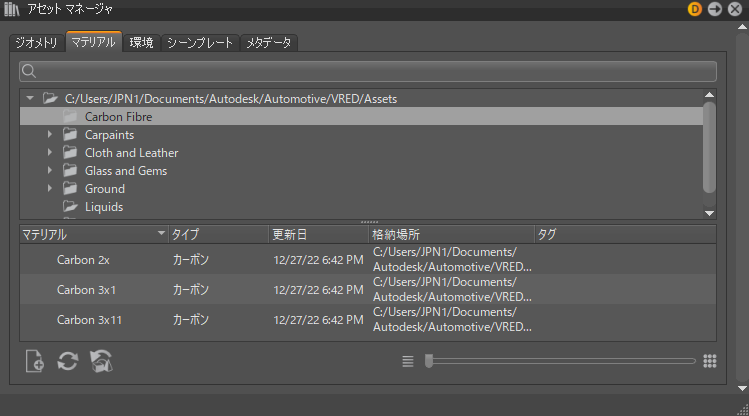Screen dimensions: 749x416
Task: Select the Carbon Fibre tree item
Action: coord(361,117)
